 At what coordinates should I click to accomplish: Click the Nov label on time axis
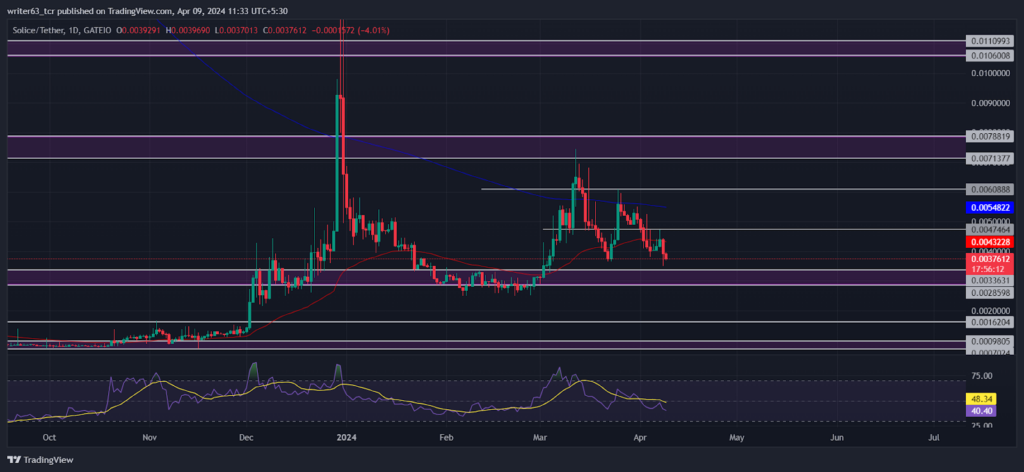[150, 437]
